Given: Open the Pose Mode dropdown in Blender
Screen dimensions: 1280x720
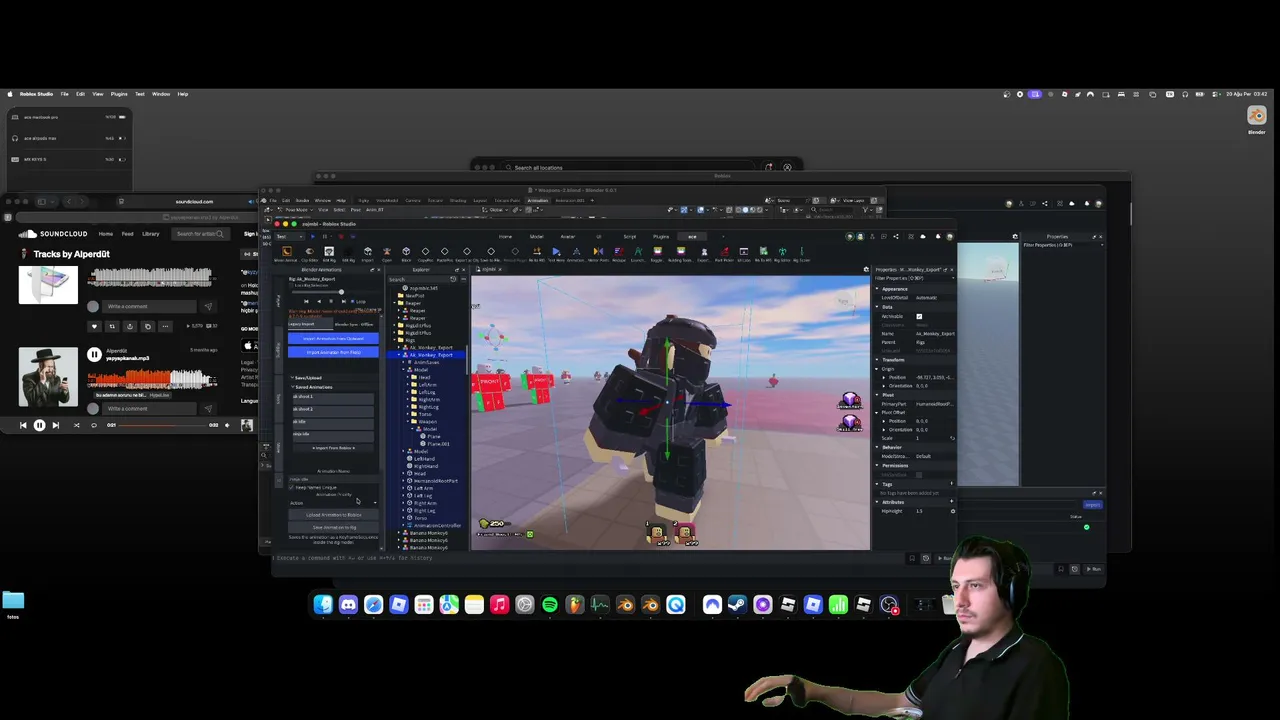Looking at the screenshot, I should tap(296, 210).
